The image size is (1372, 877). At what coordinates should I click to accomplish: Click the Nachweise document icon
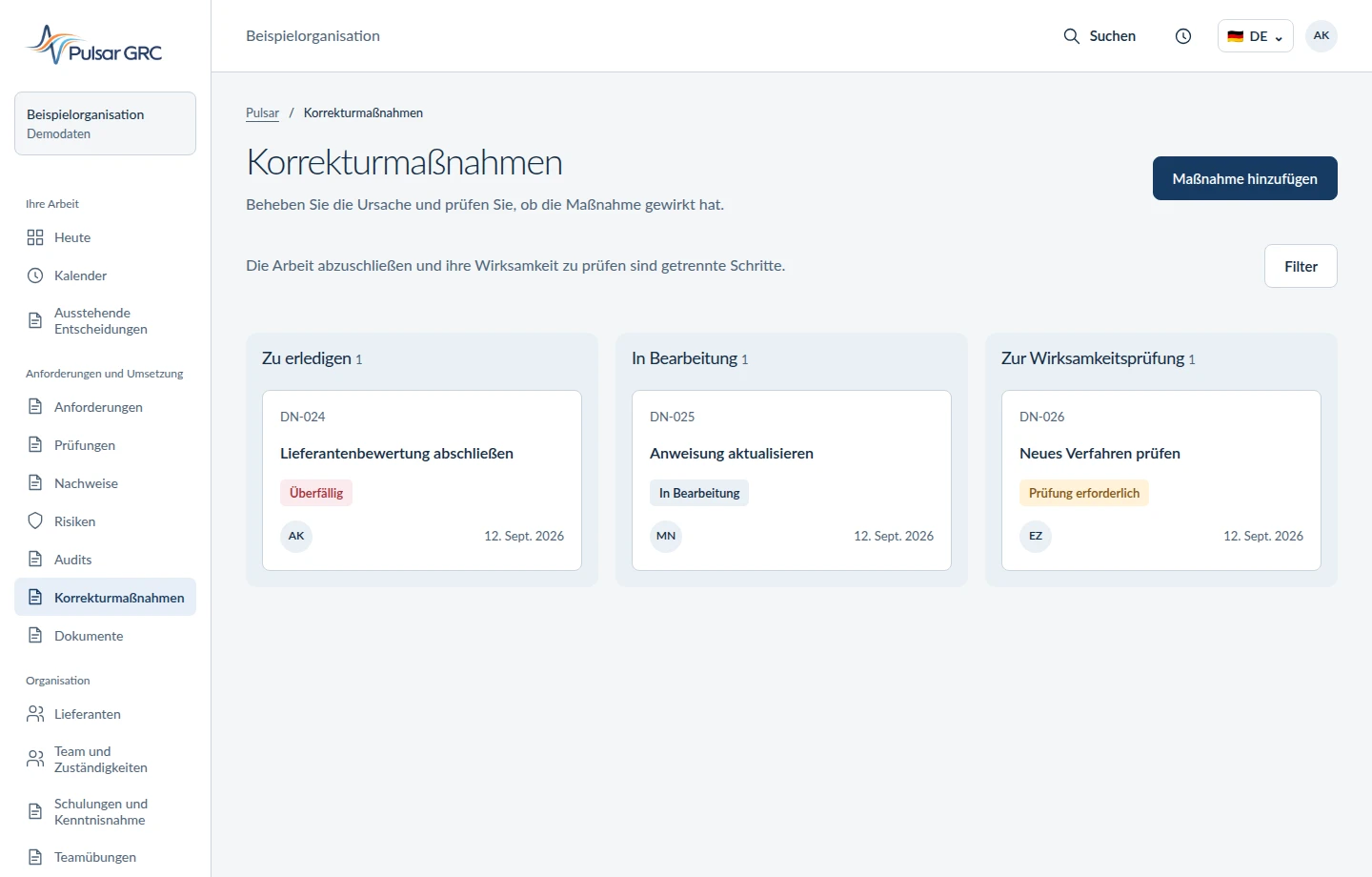35,483
